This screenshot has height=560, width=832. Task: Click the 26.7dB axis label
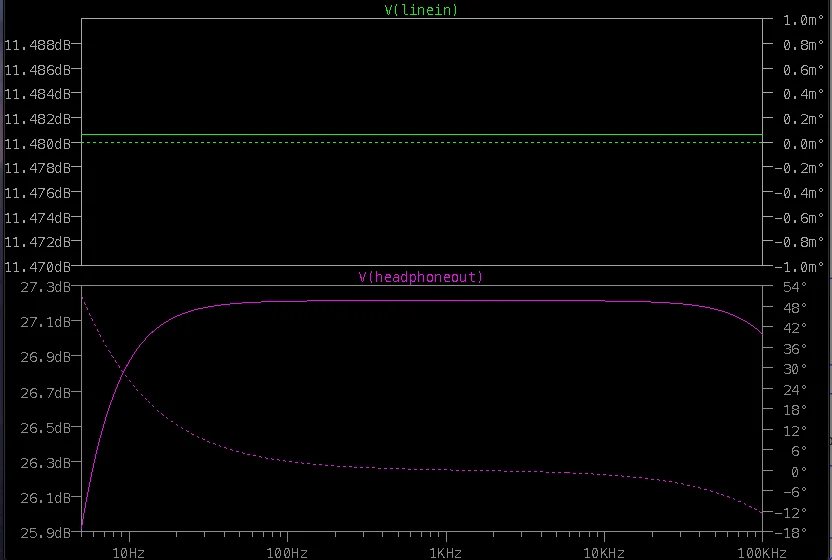click(x=46, y=393)
